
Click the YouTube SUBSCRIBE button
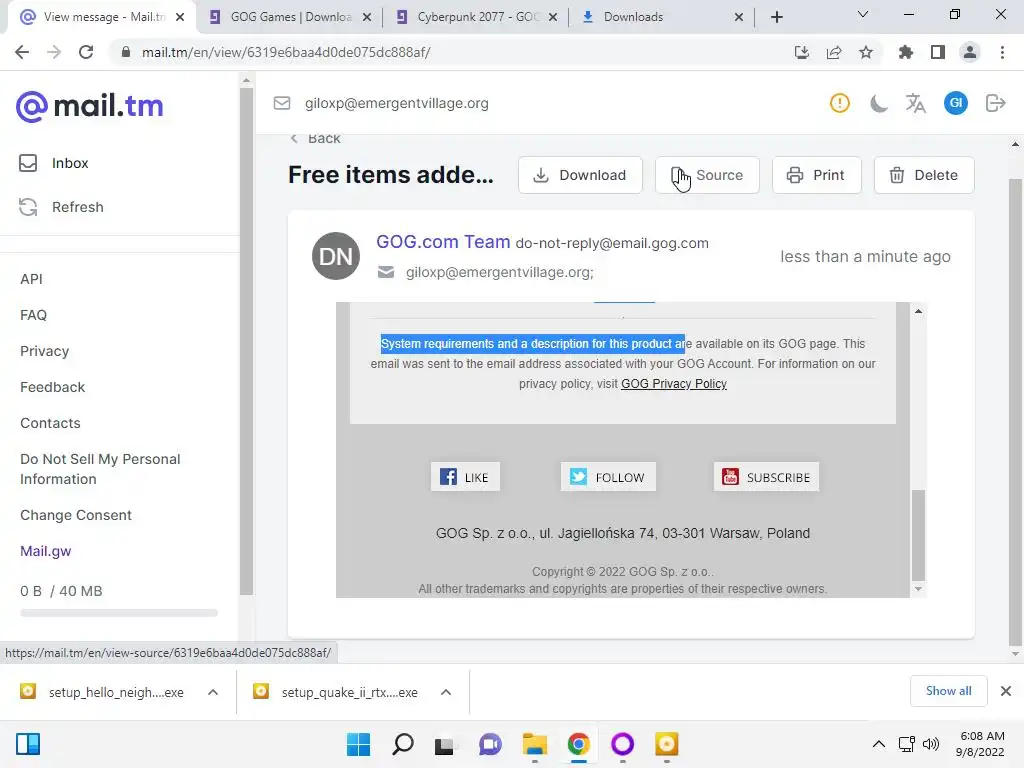click(766, 477)
